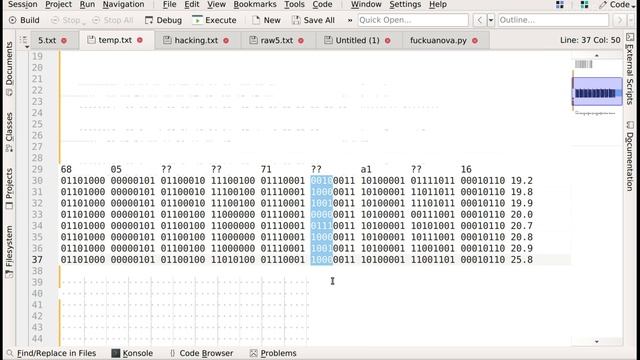Switch to the raw5.txt tab
The image size is (640, 360).
click(277, 40)
